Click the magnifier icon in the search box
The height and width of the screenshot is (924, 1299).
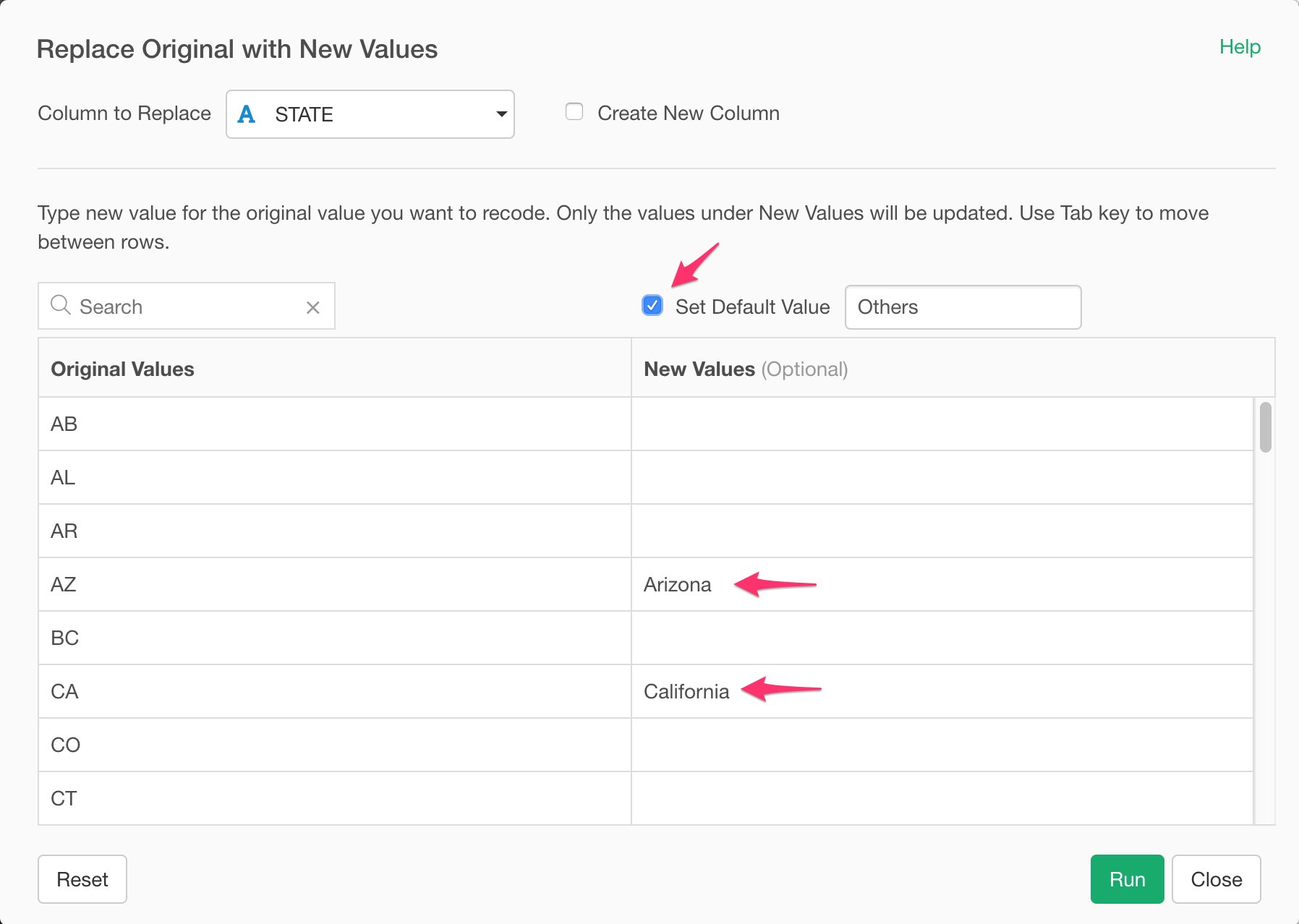[61, 306]
